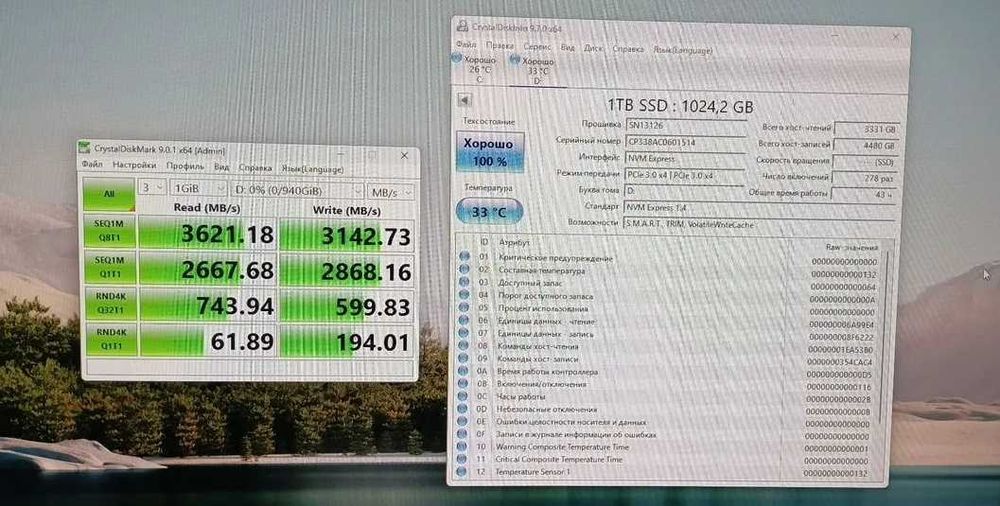This screenshot has width=1000, height=506.
Task: Close the CrystalDiskMark window
Action: [x=404, y=156]
